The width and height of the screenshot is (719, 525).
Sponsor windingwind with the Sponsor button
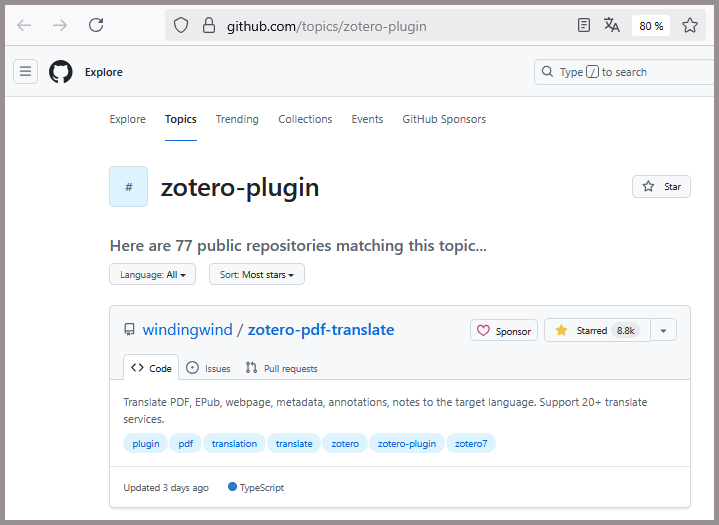pyautogui.click(x=503, y=330)
